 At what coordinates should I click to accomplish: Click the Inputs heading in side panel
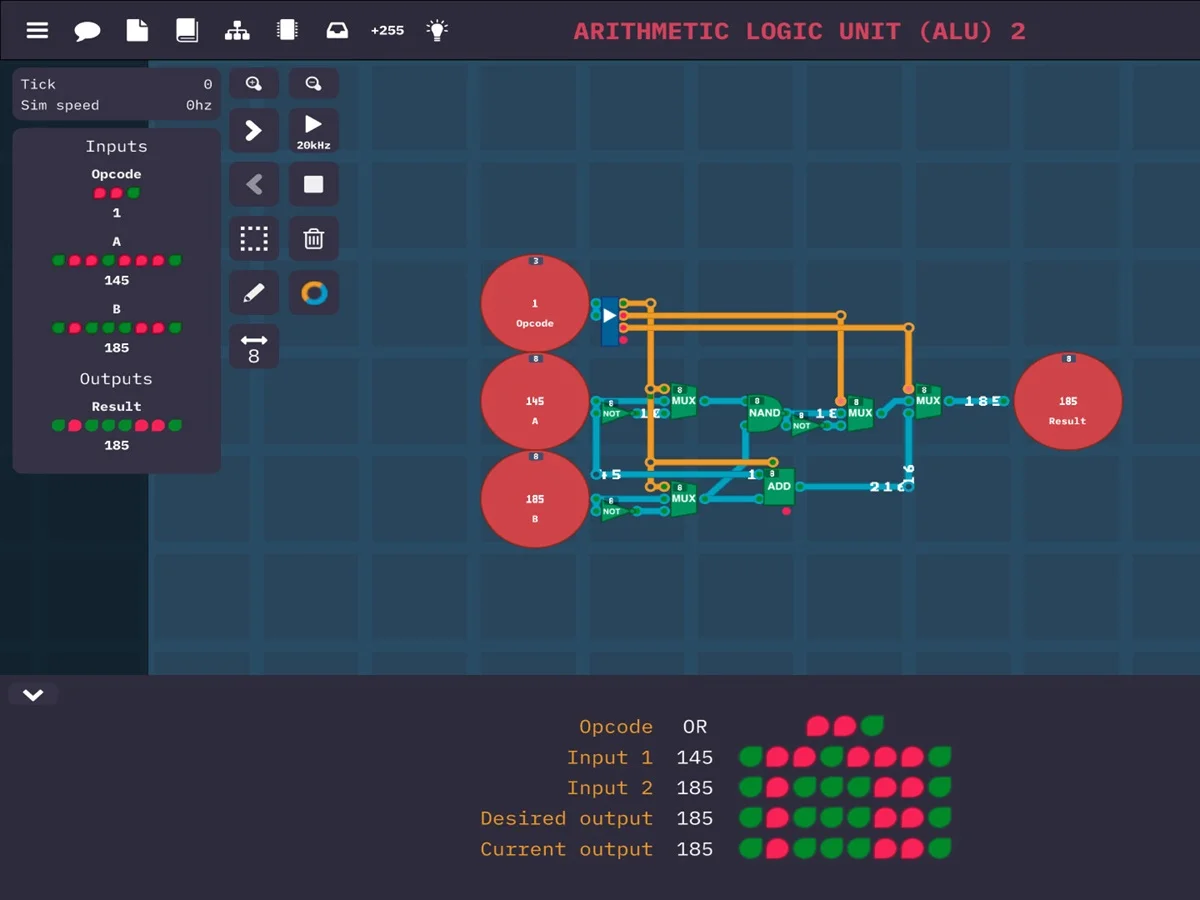click(x=116, y=146)
